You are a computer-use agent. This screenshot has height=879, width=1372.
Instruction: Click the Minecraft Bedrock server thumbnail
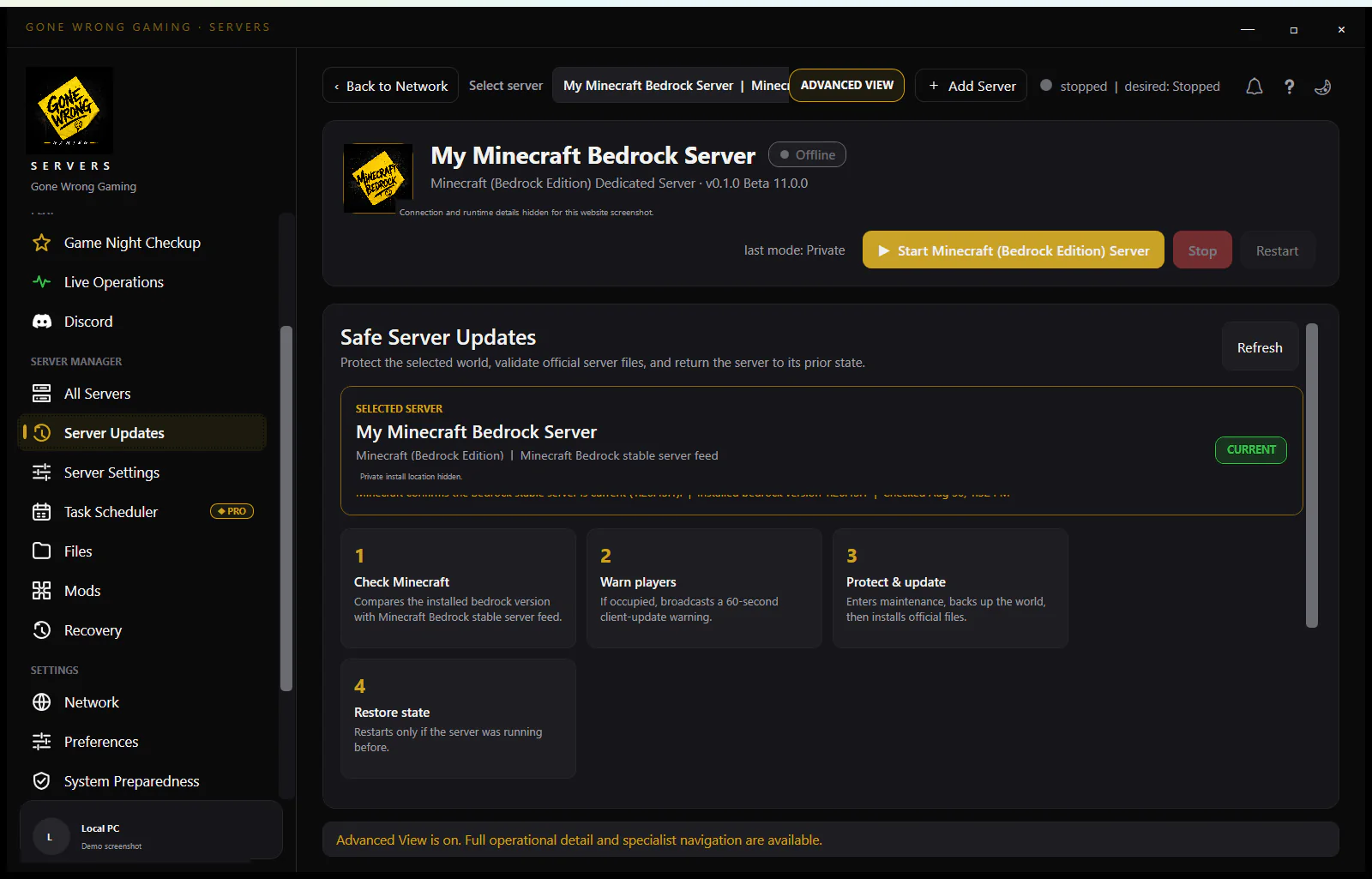click(378, 178)
